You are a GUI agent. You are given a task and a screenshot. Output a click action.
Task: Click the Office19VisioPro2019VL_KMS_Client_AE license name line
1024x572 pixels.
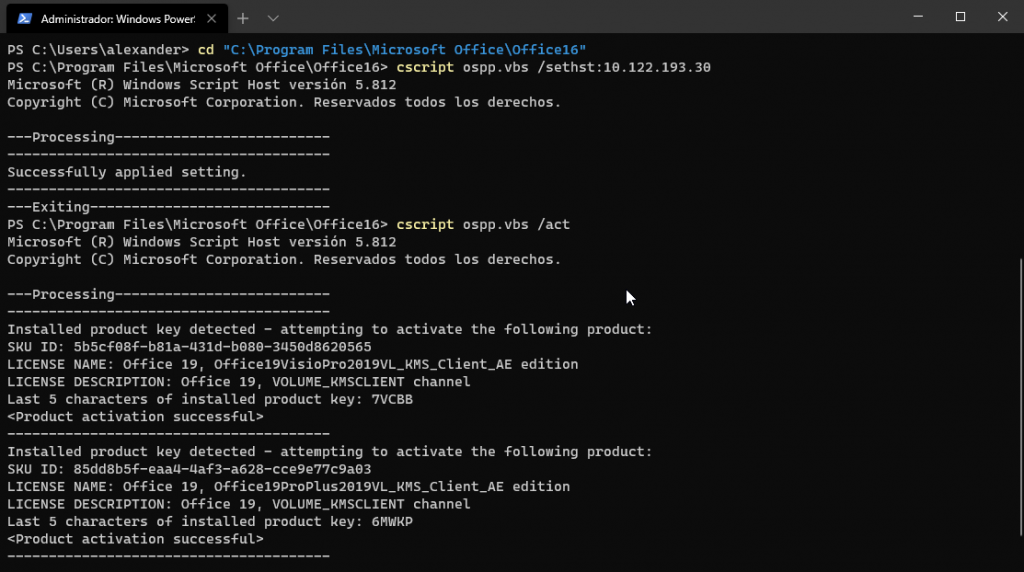pos(293,364)
